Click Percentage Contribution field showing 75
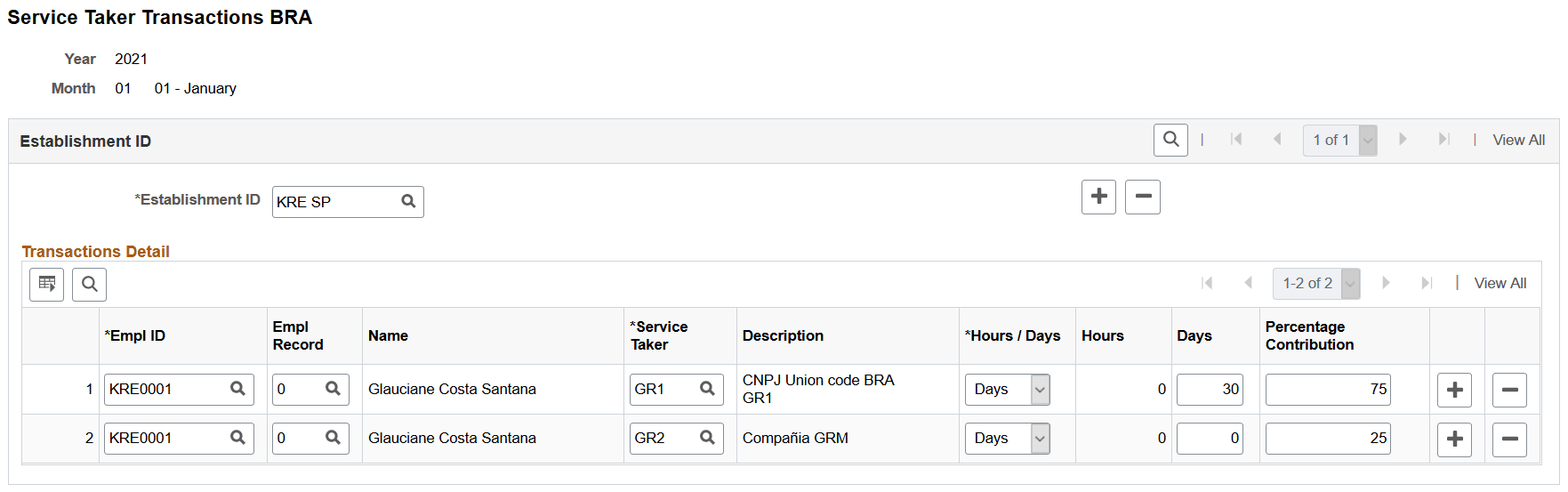 1328,390
